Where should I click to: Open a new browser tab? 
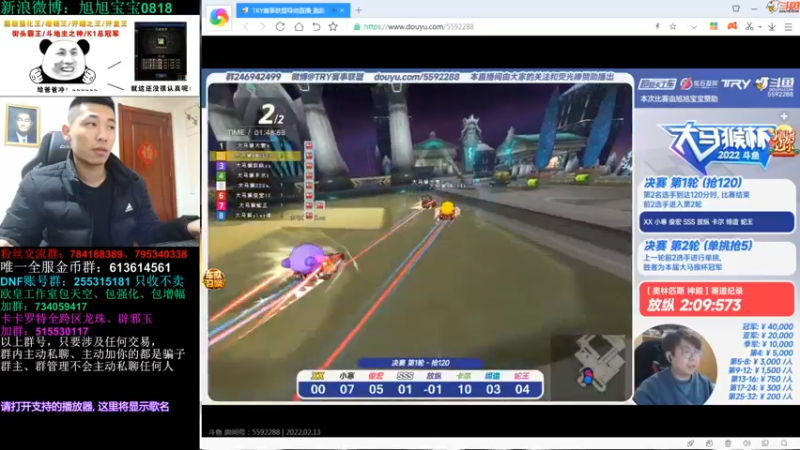[x=359, y=10]
